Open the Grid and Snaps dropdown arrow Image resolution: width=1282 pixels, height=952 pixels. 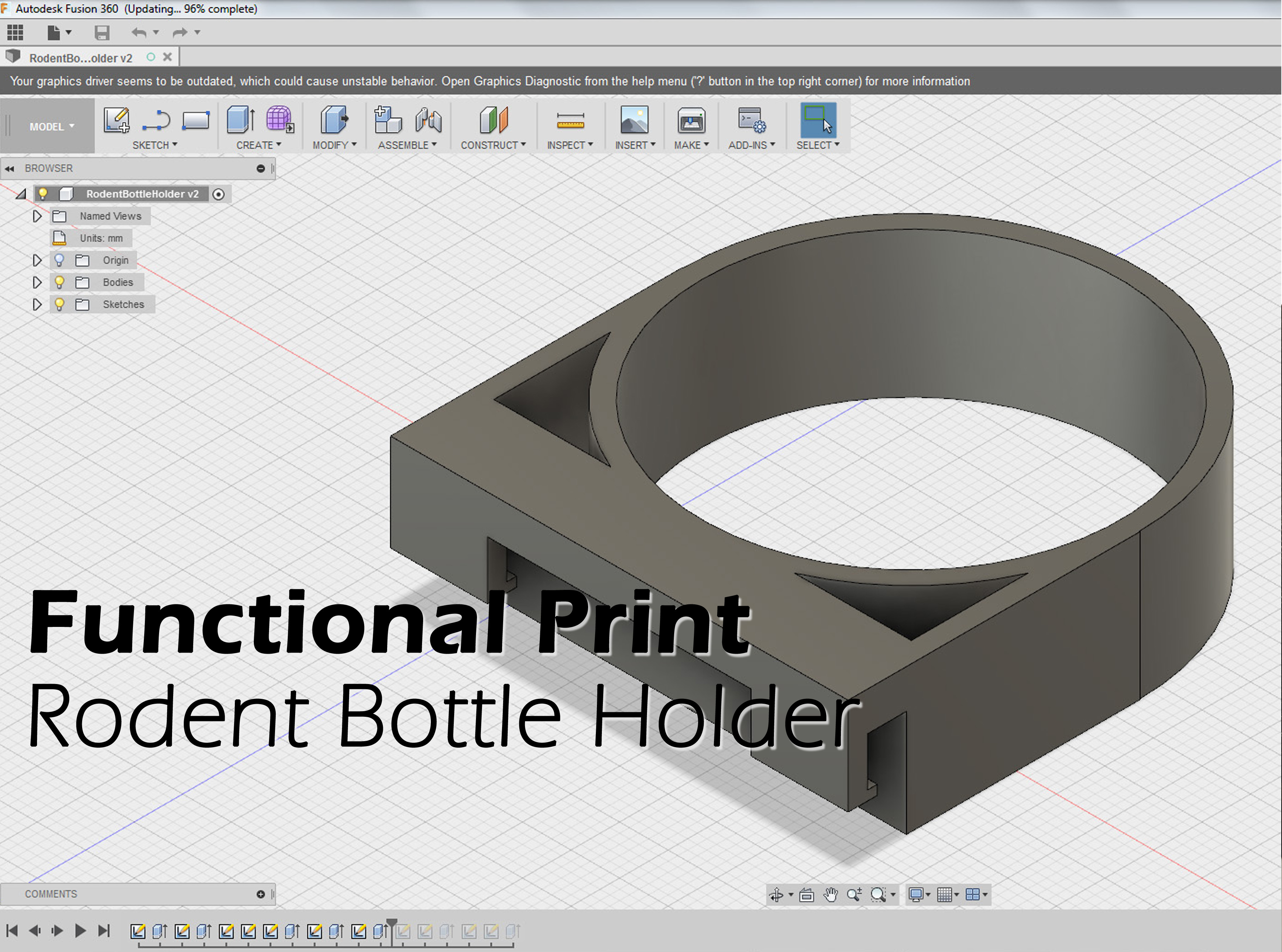tap(957, 895)
